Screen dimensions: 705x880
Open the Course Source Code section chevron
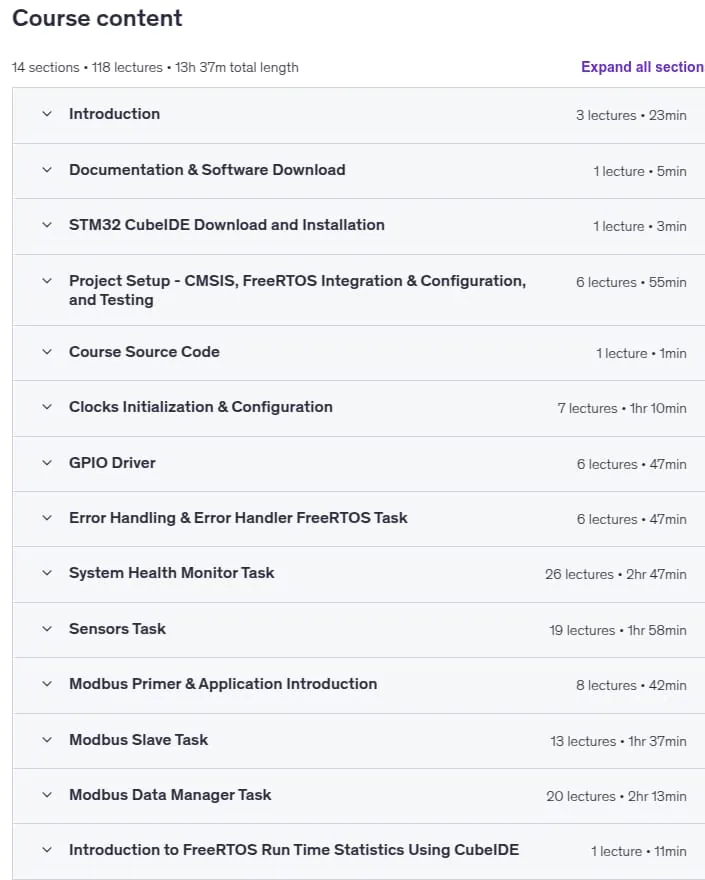point(47,352)
